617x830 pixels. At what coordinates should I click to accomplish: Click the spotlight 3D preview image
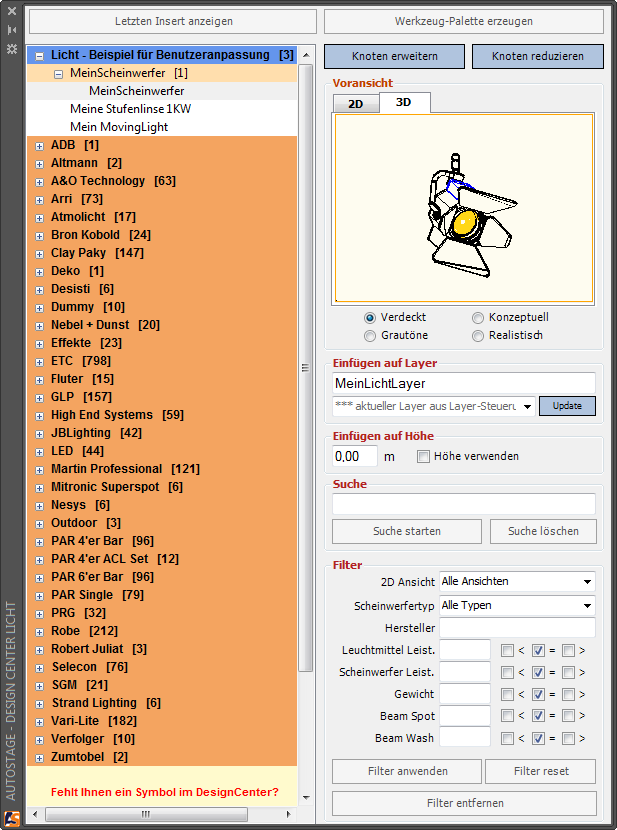(x=464, y=208)
